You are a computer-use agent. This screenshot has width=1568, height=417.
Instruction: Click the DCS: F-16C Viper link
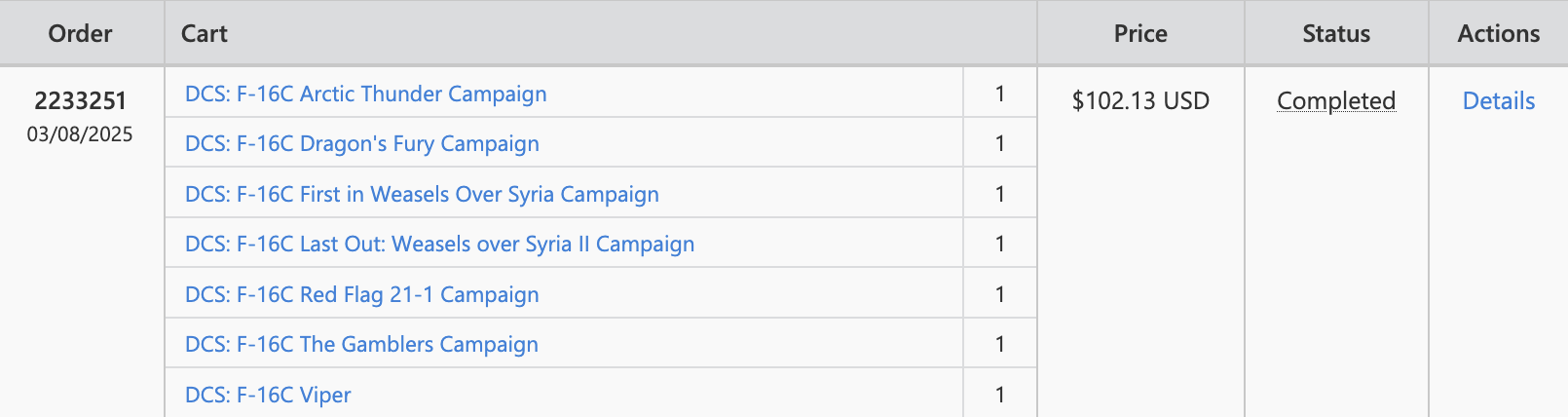[268, 395]
